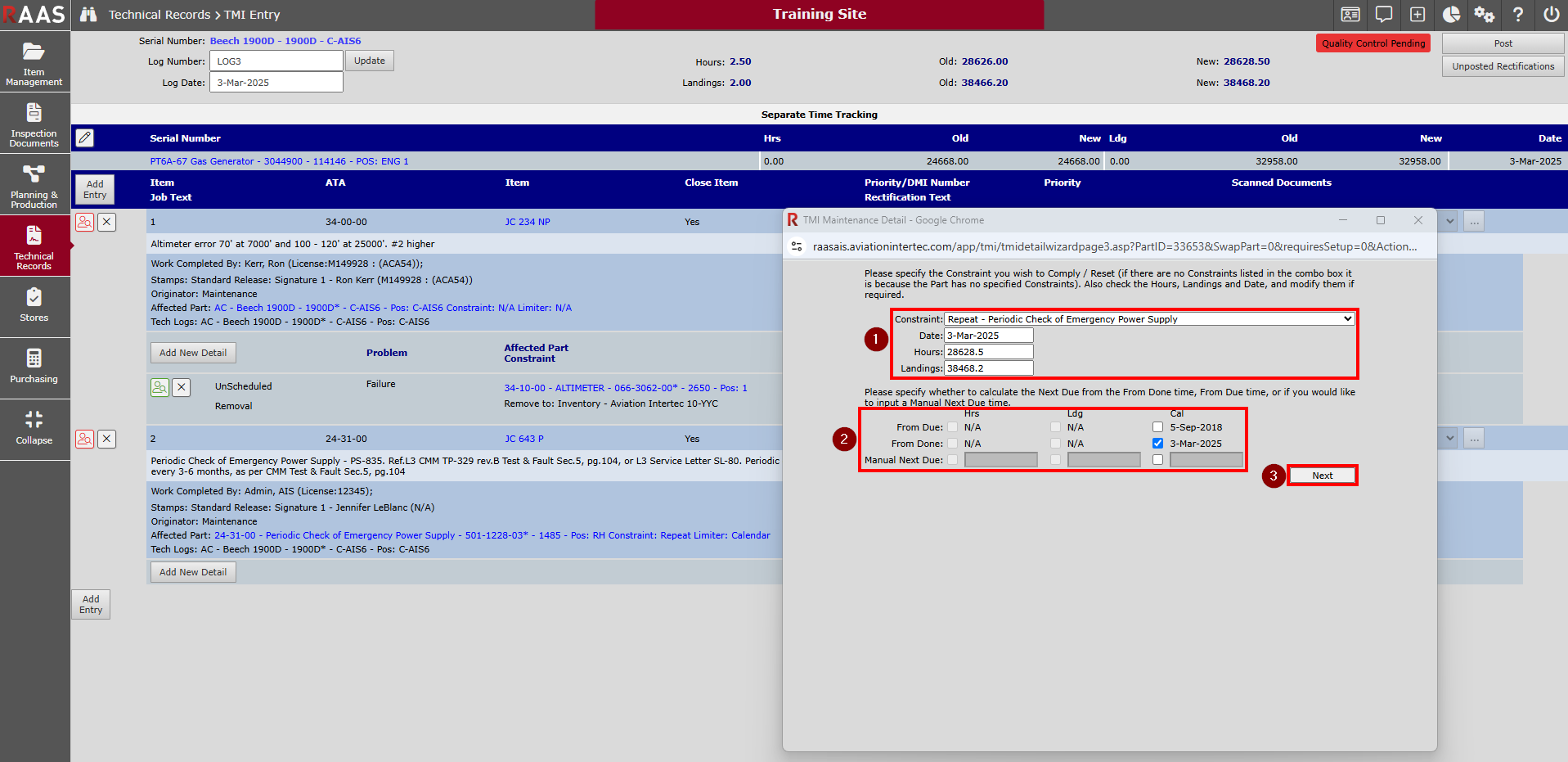
Task: Open Inspection Documents in the sidebar
Action: [x=34, y=124]
